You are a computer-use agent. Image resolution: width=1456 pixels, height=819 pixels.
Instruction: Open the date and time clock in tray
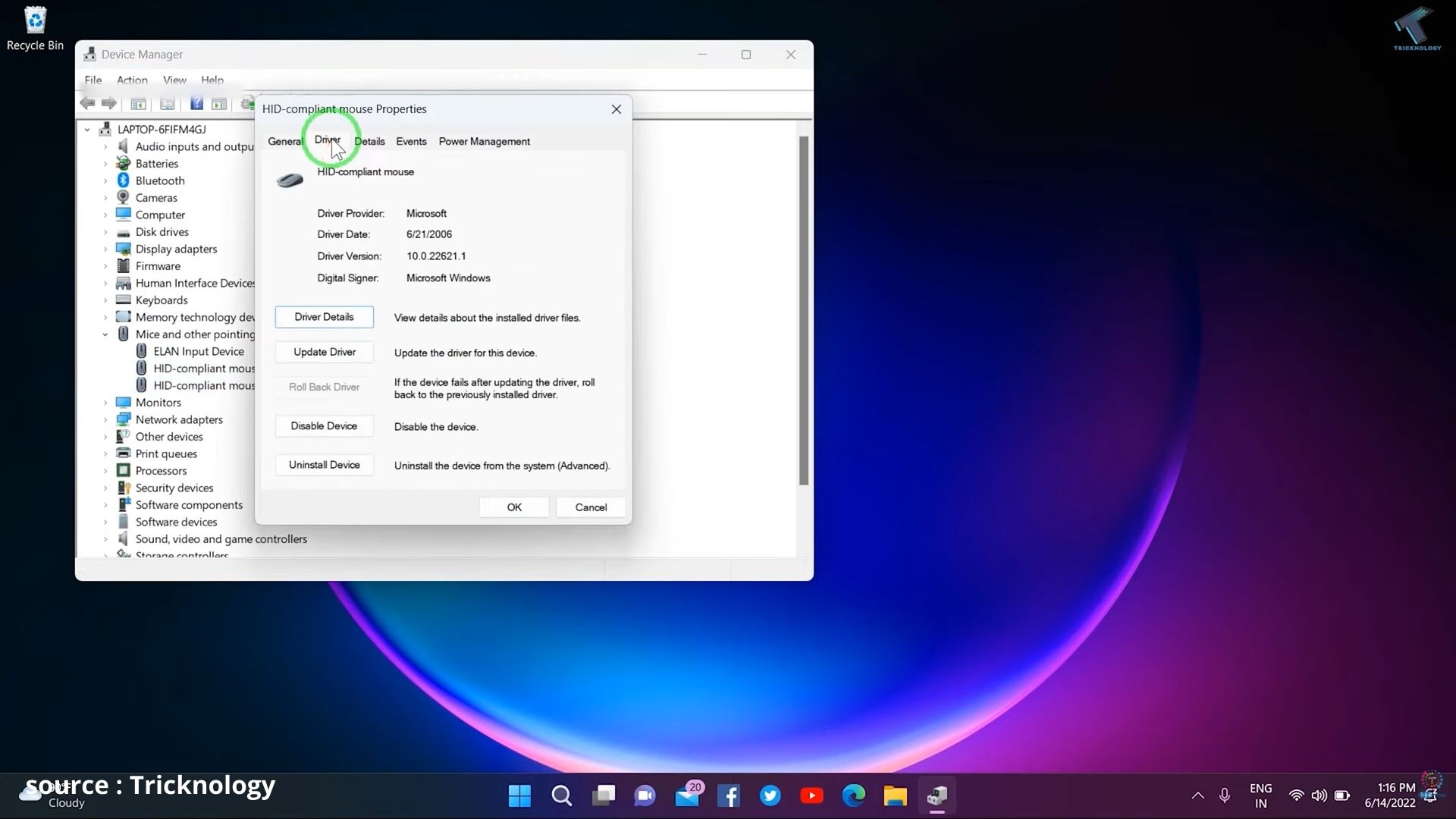[x=1389, y=795]
